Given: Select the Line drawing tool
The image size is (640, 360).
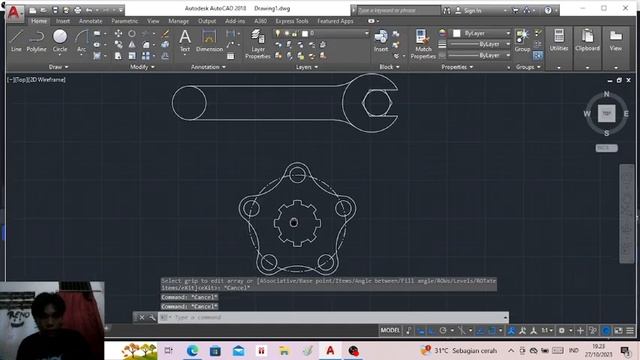Looking at the screenshot, I should [16, 40].
